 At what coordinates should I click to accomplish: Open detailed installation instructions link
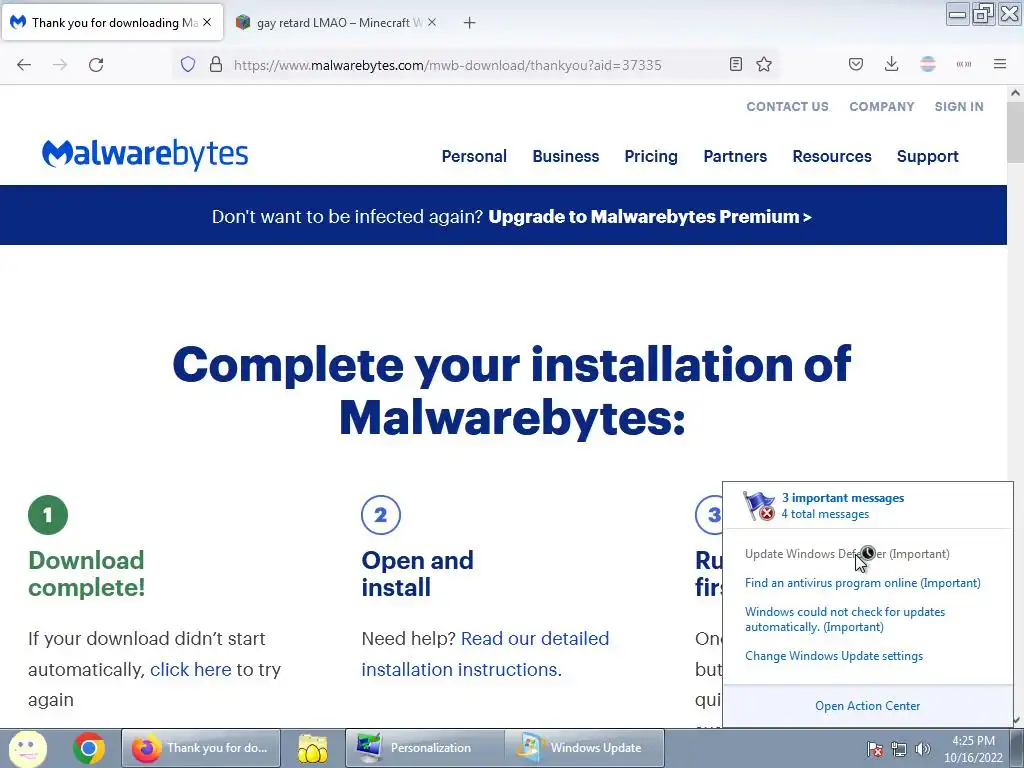tap(485, 654)
